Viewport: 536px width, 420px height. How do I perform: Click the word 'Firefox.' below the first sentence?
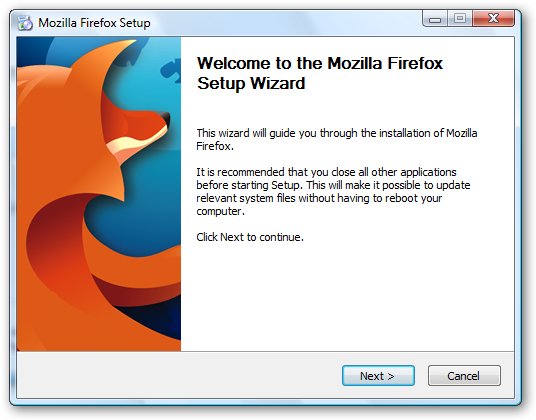215,146
